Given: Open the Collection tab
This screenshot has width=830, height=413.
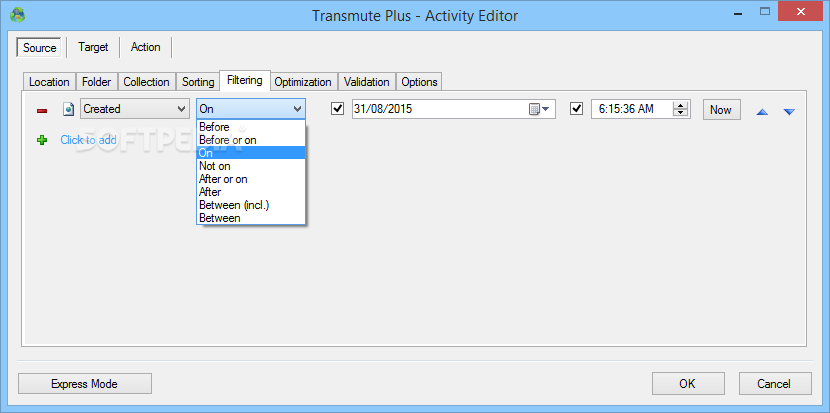Looking at the screenshot, I should point(146,82).
